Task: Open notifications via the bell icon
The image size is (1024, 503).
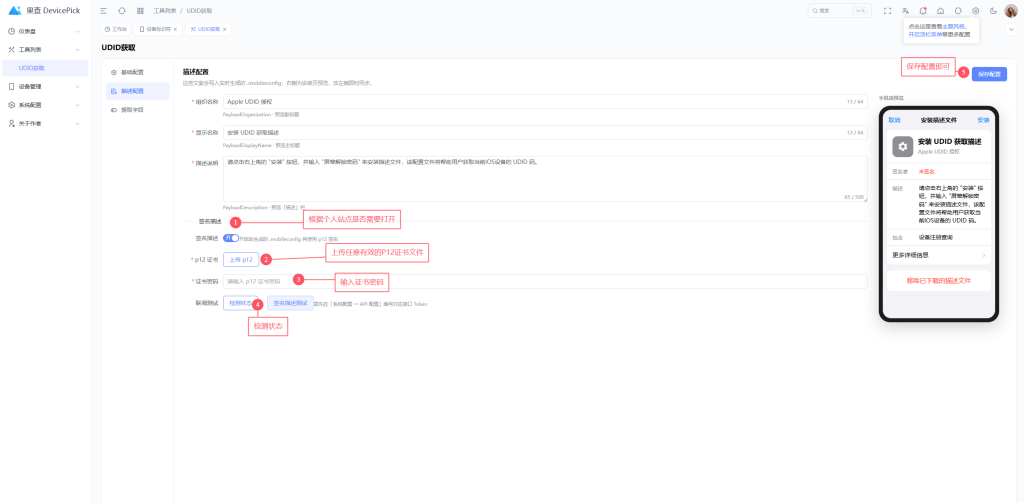Action: pyautogui.click(x=923, y=10)
